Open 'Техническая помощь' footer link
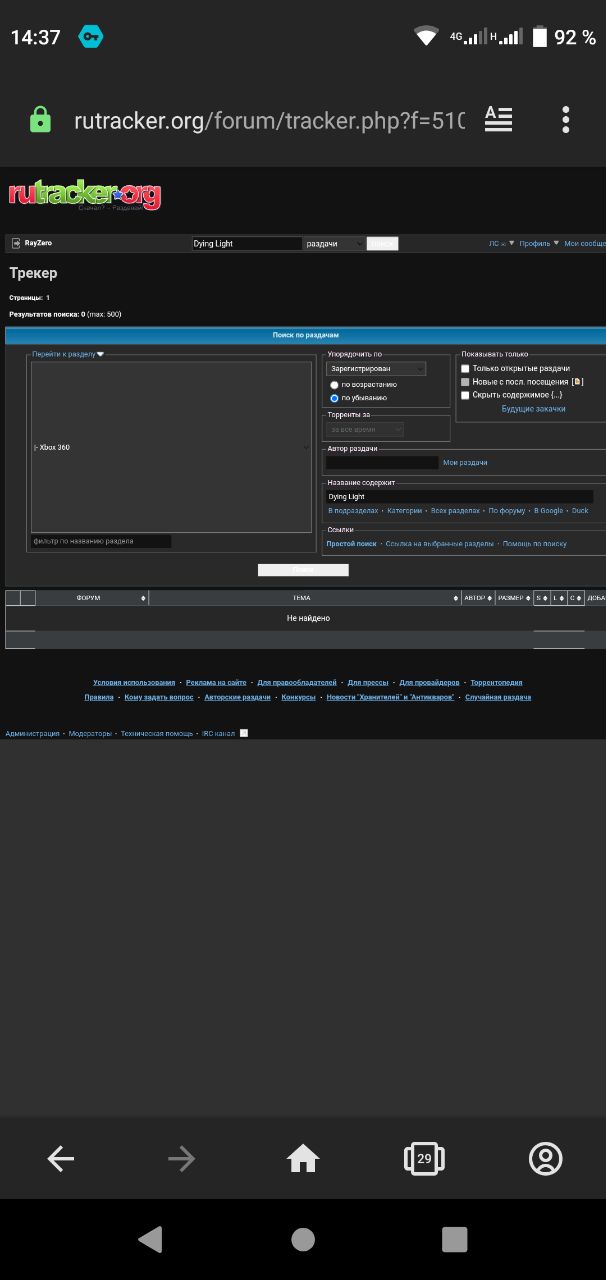 [157, 733]
